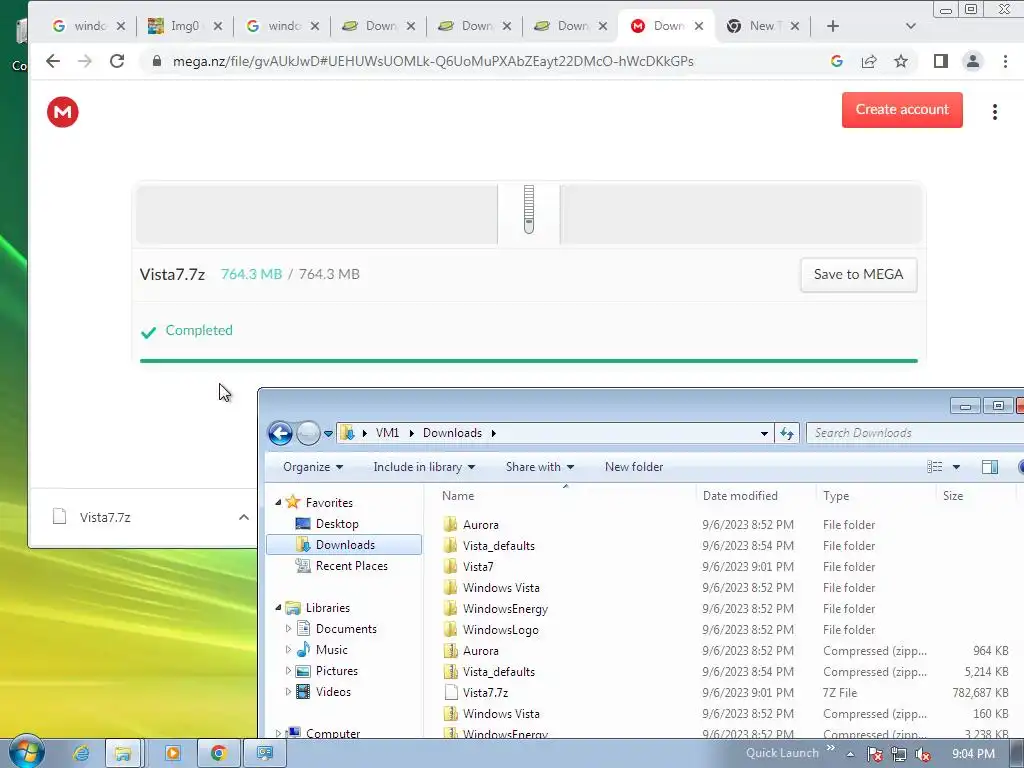Click network tray icon
The width and height of the screenshot is (1024, 768).
coord(899,754)
